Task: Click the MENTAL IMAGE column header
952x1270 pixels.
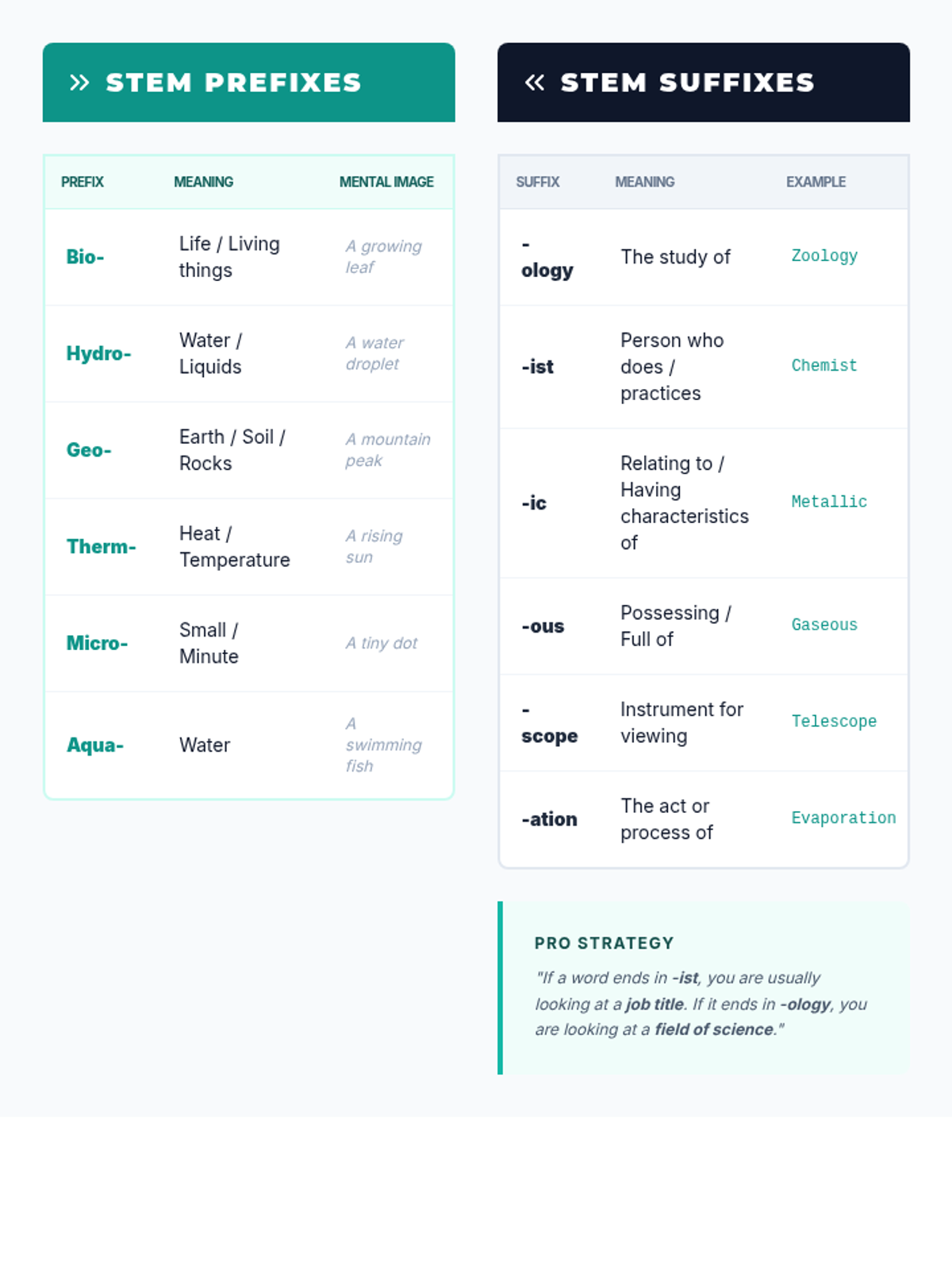Action: (386, 182)
